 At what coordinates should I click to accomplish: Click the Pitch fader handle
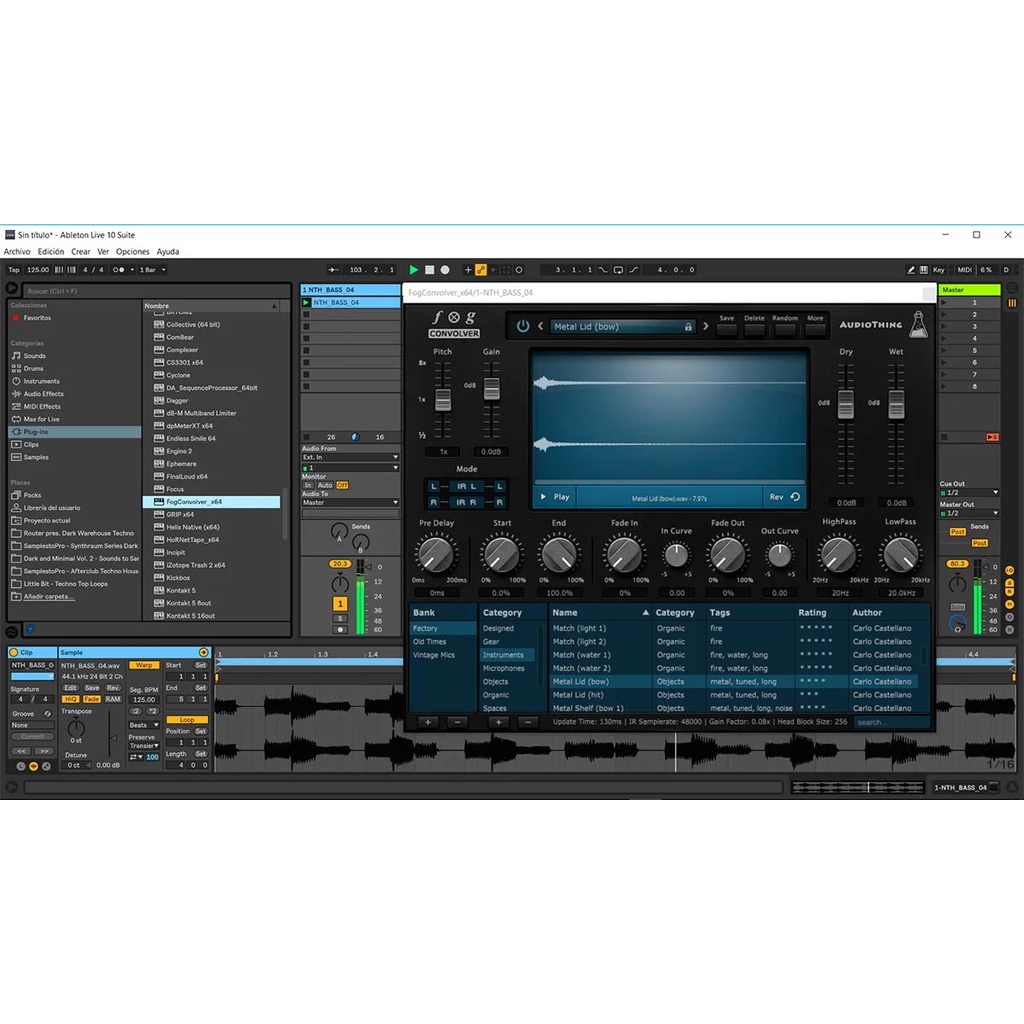tap(443, 400)
